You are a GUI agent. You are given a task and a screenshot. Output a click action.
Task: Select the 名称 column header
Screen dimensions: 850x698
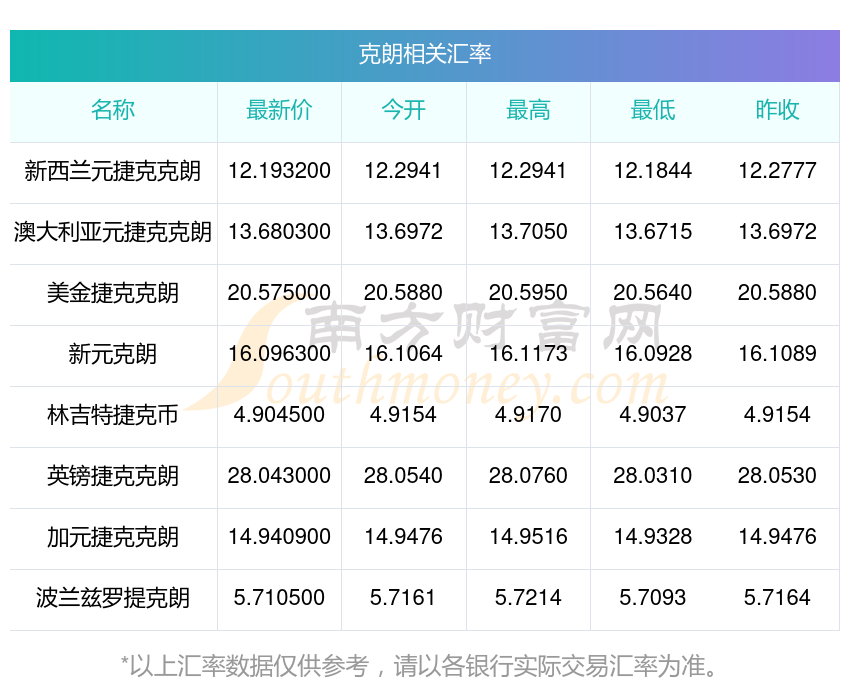113,110
